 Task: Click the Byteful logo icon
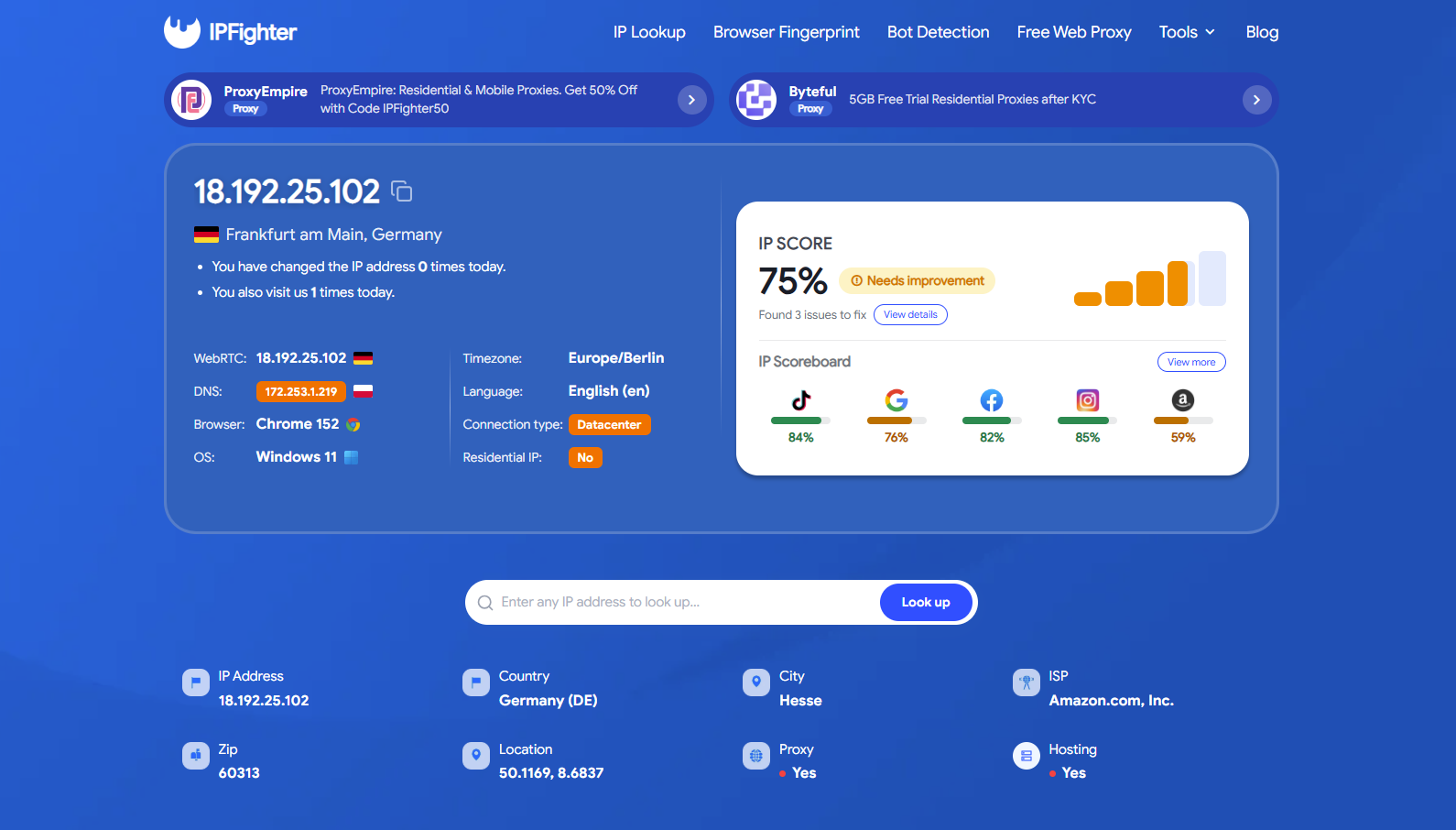click(756, 100)
